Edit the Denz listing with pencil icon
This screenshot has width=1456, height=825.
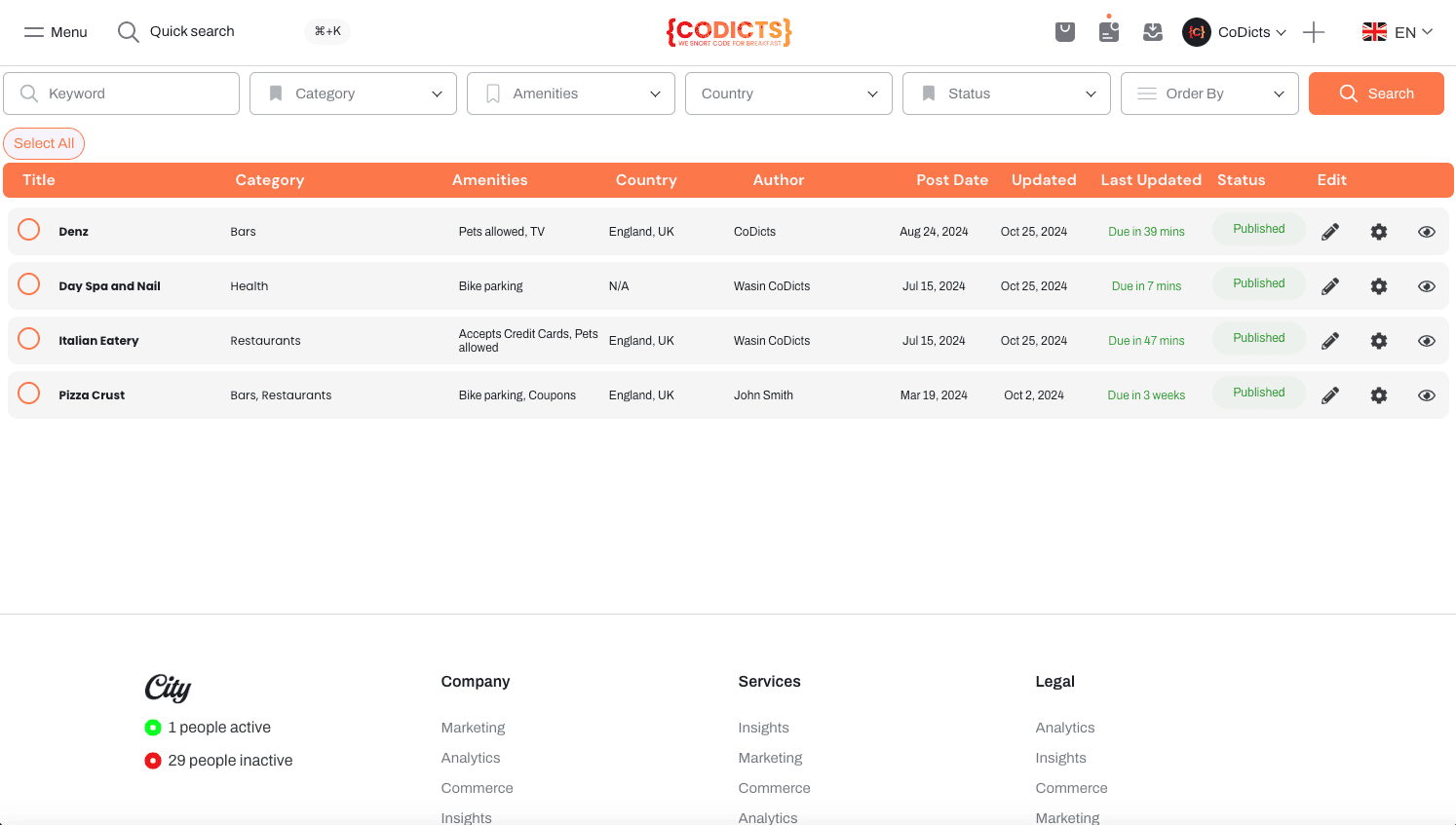[1330, 232]
